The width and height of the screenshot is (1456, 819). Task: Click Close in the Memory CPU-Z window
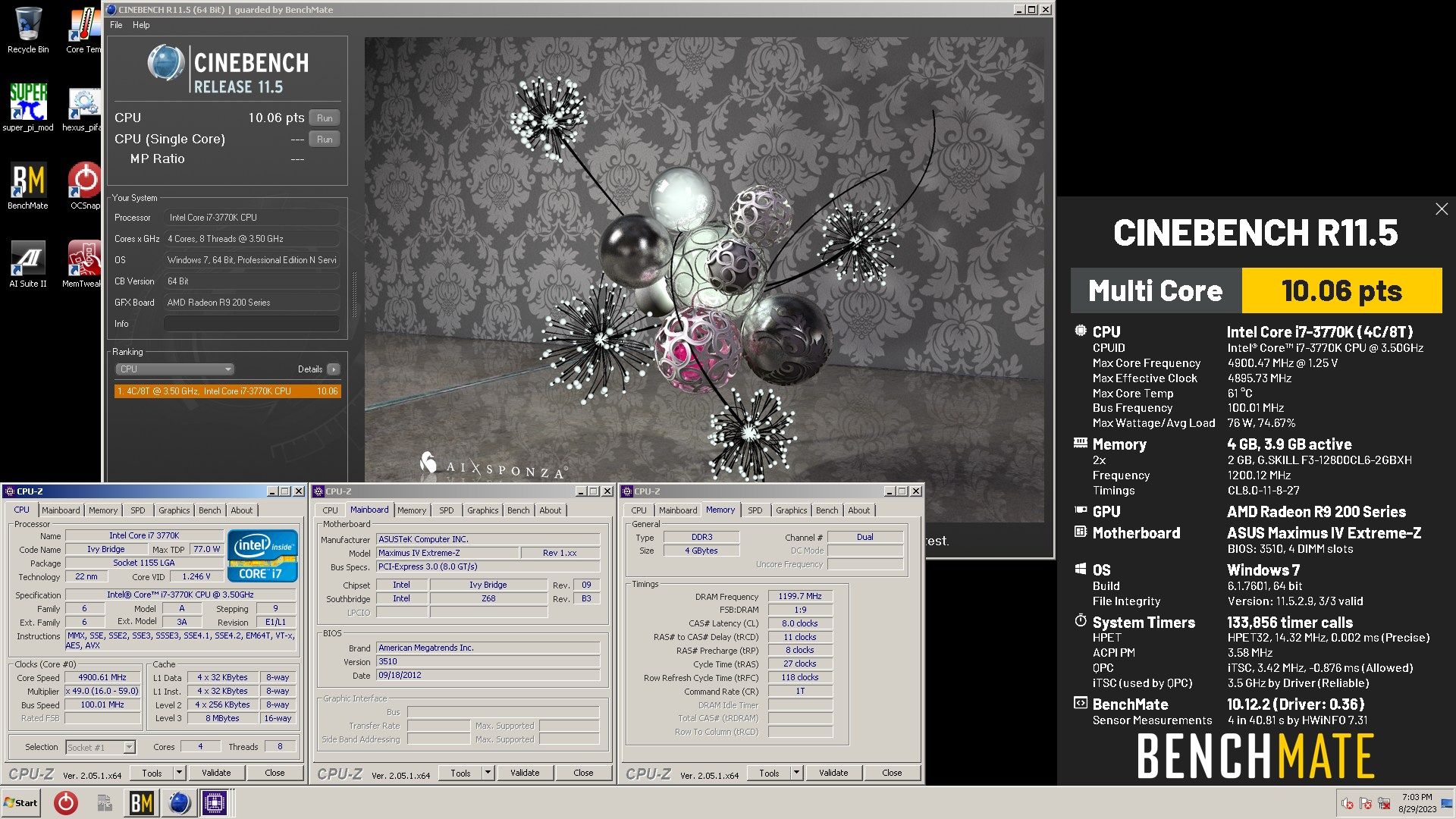click(892, 773)
